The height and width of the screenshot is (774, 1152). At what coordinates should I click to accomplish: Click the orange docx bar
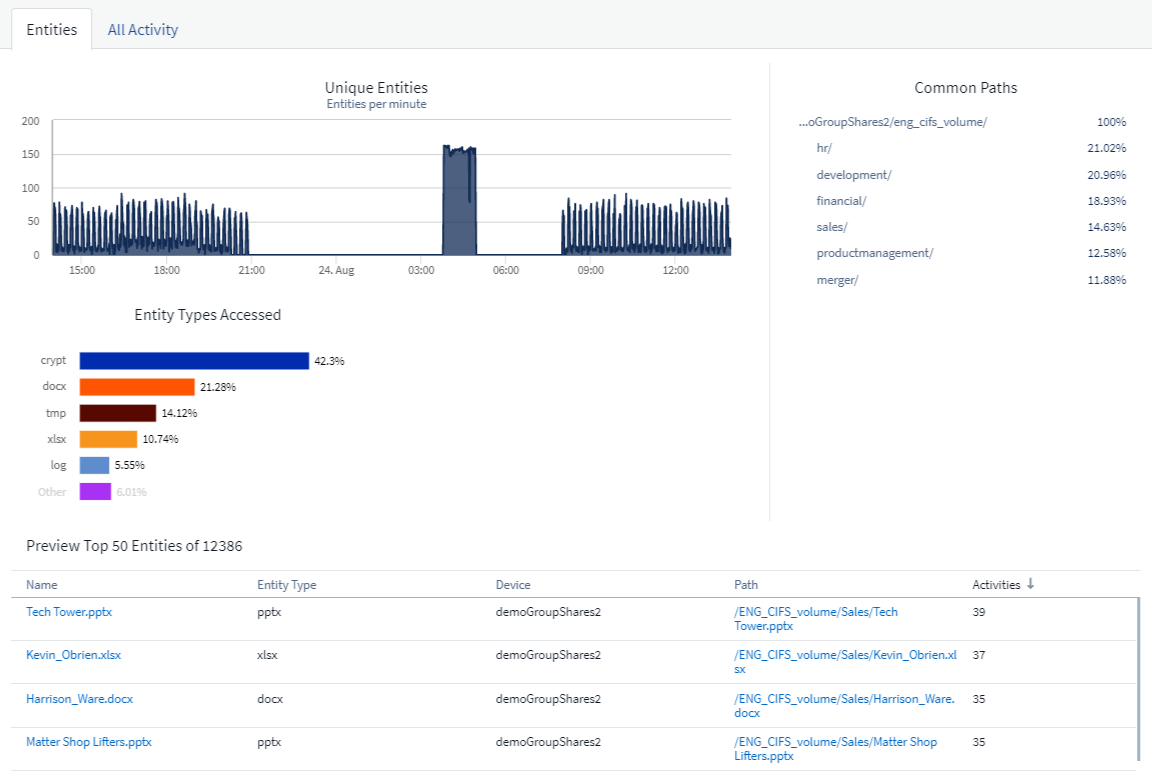pos(137,387)
